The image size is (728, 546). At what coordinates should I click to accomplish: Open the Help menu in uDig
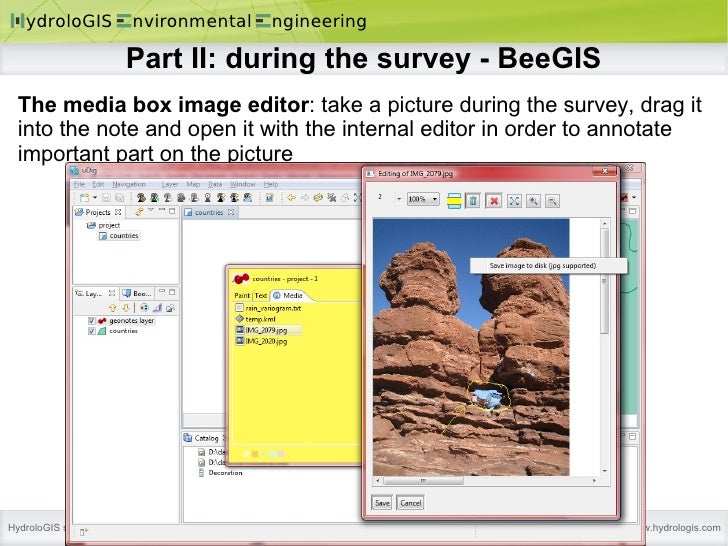(x=271, y=184)
